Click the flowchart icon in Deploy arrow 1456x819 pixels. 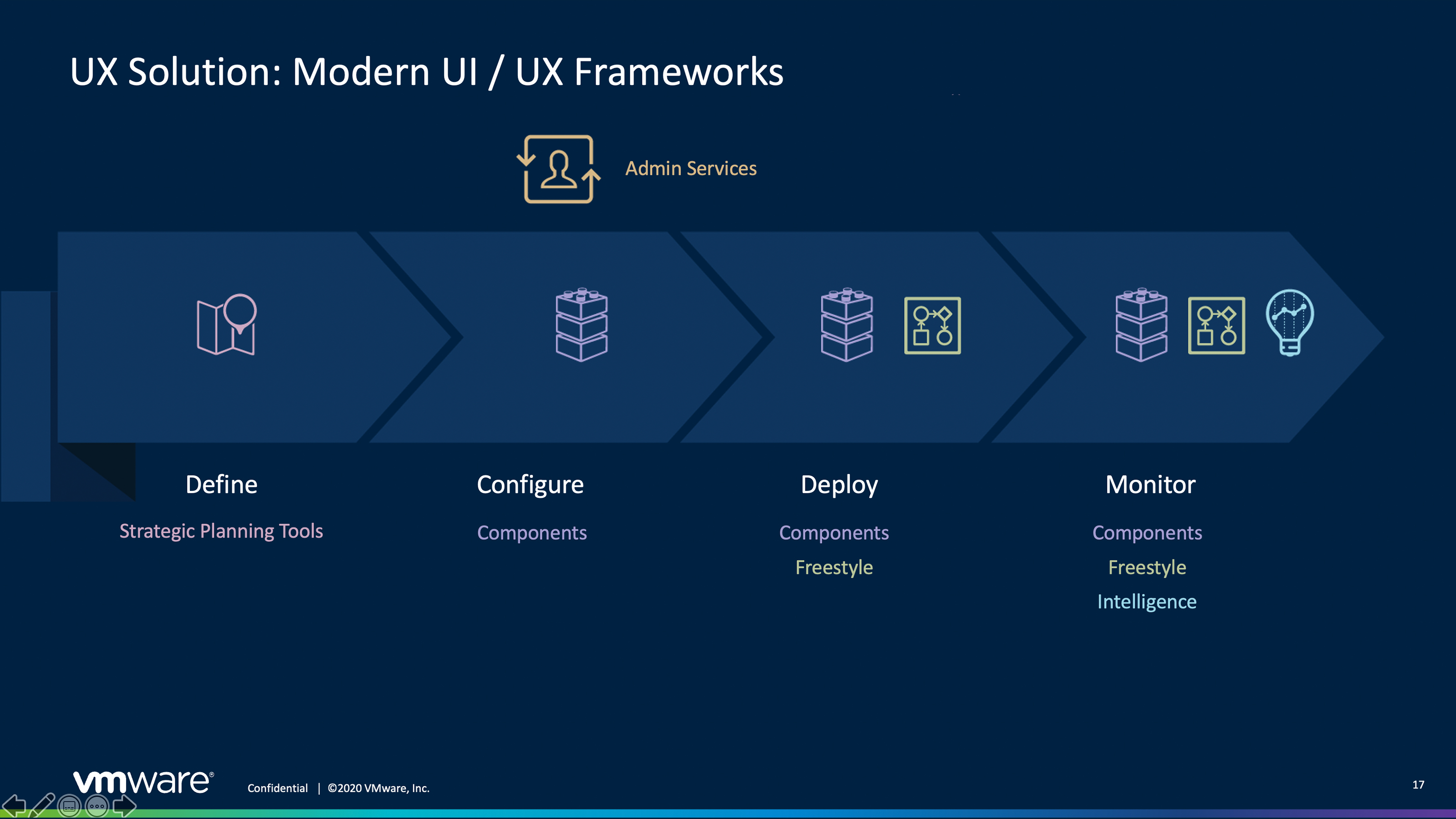pos(933,326)
